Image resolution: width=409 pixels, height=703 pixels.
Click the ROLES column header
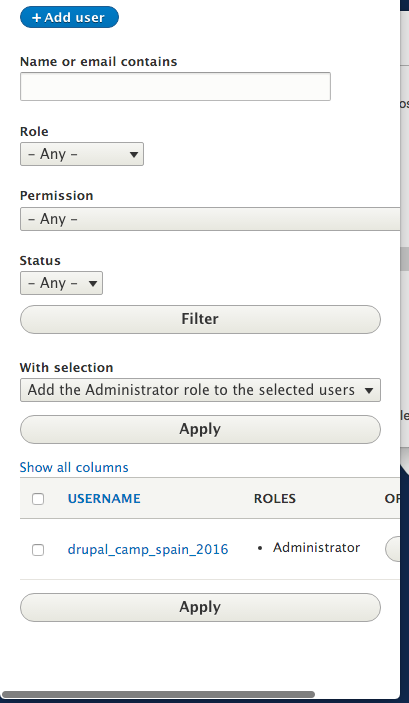275,499
